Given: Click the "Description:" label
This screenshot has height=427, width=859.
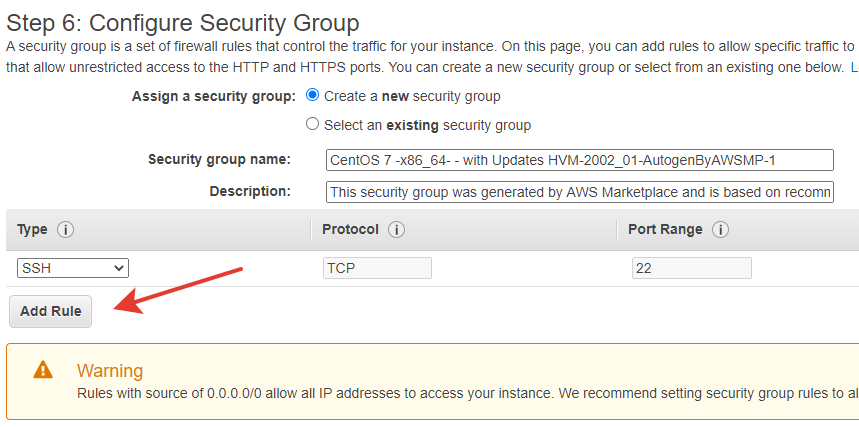Looking at the screenshot, I should (250, 191).
